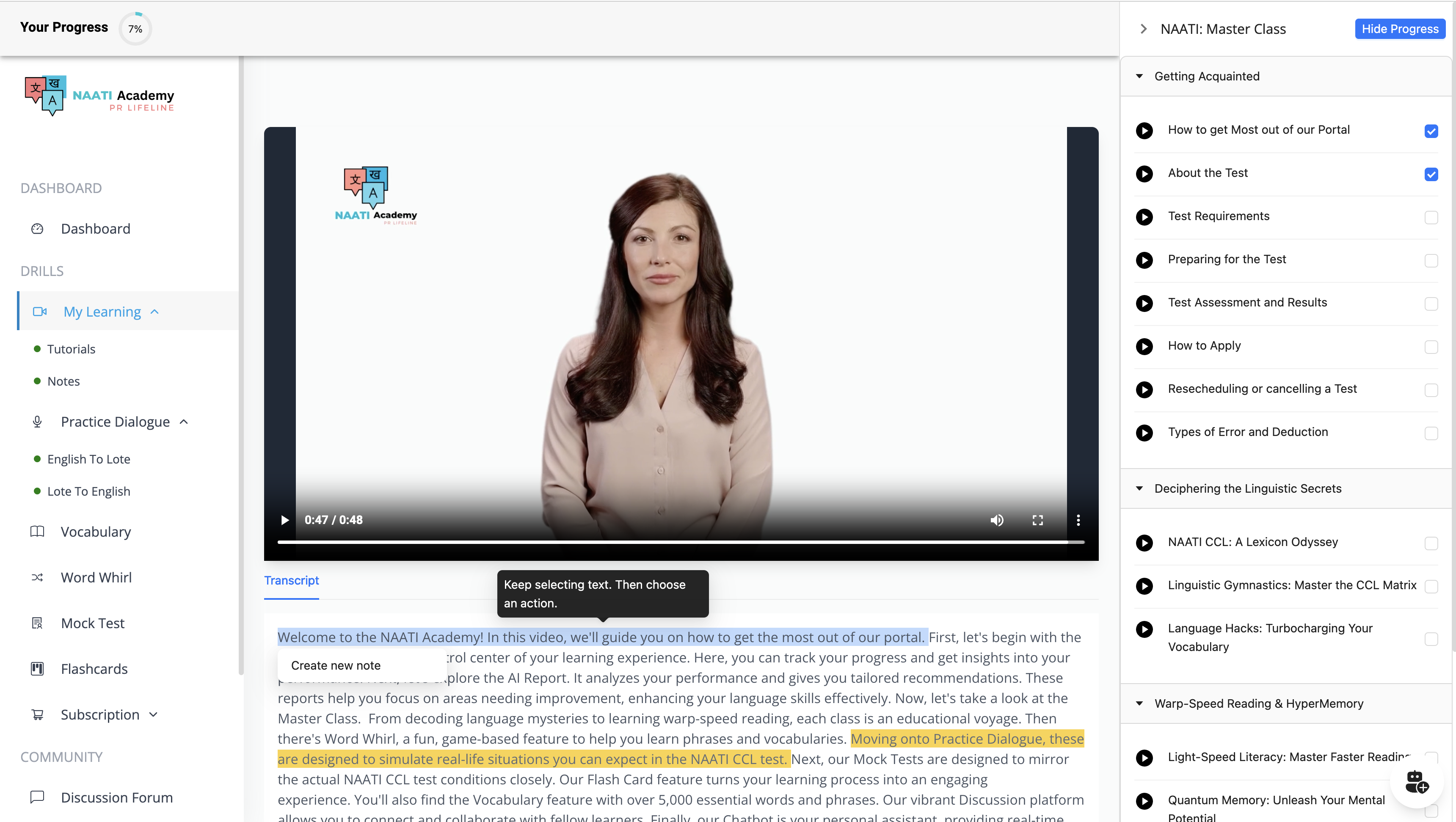Toggle the About the Test checkbox

pos(1431,173)
